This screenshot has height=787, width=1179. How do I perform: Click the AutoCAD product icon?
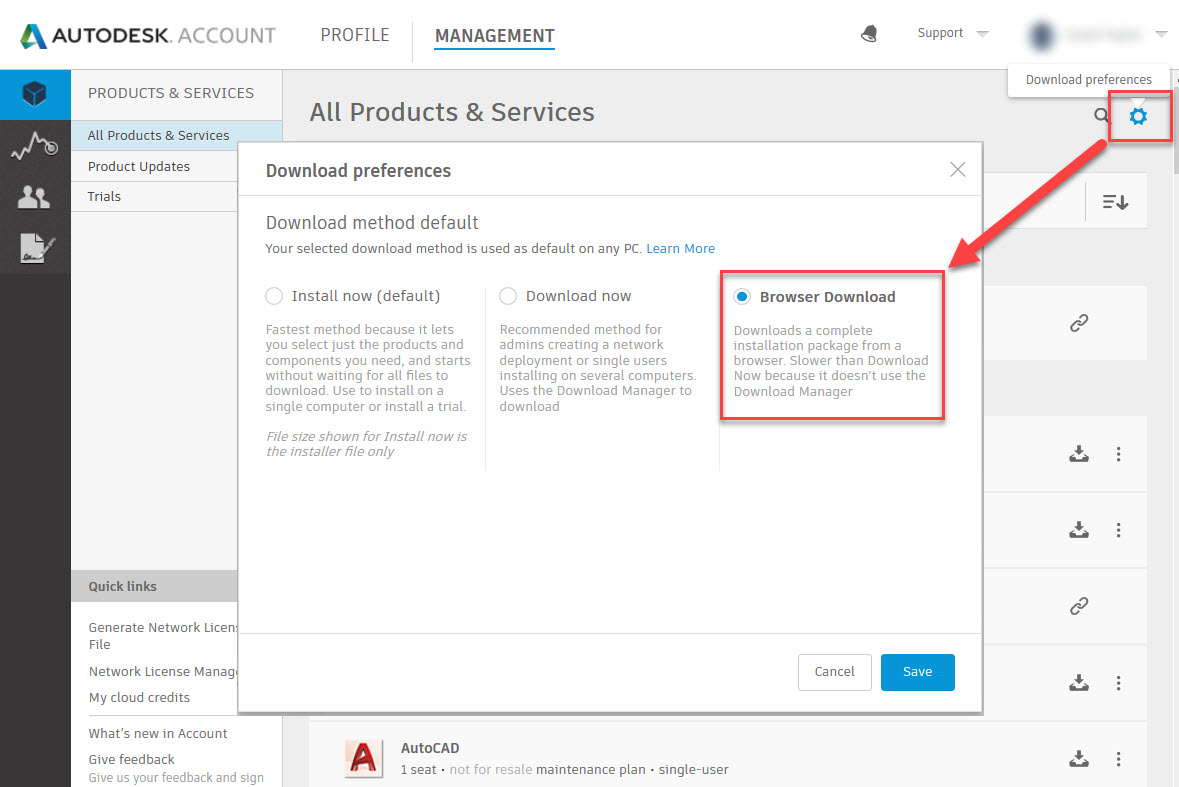(363, 758)
